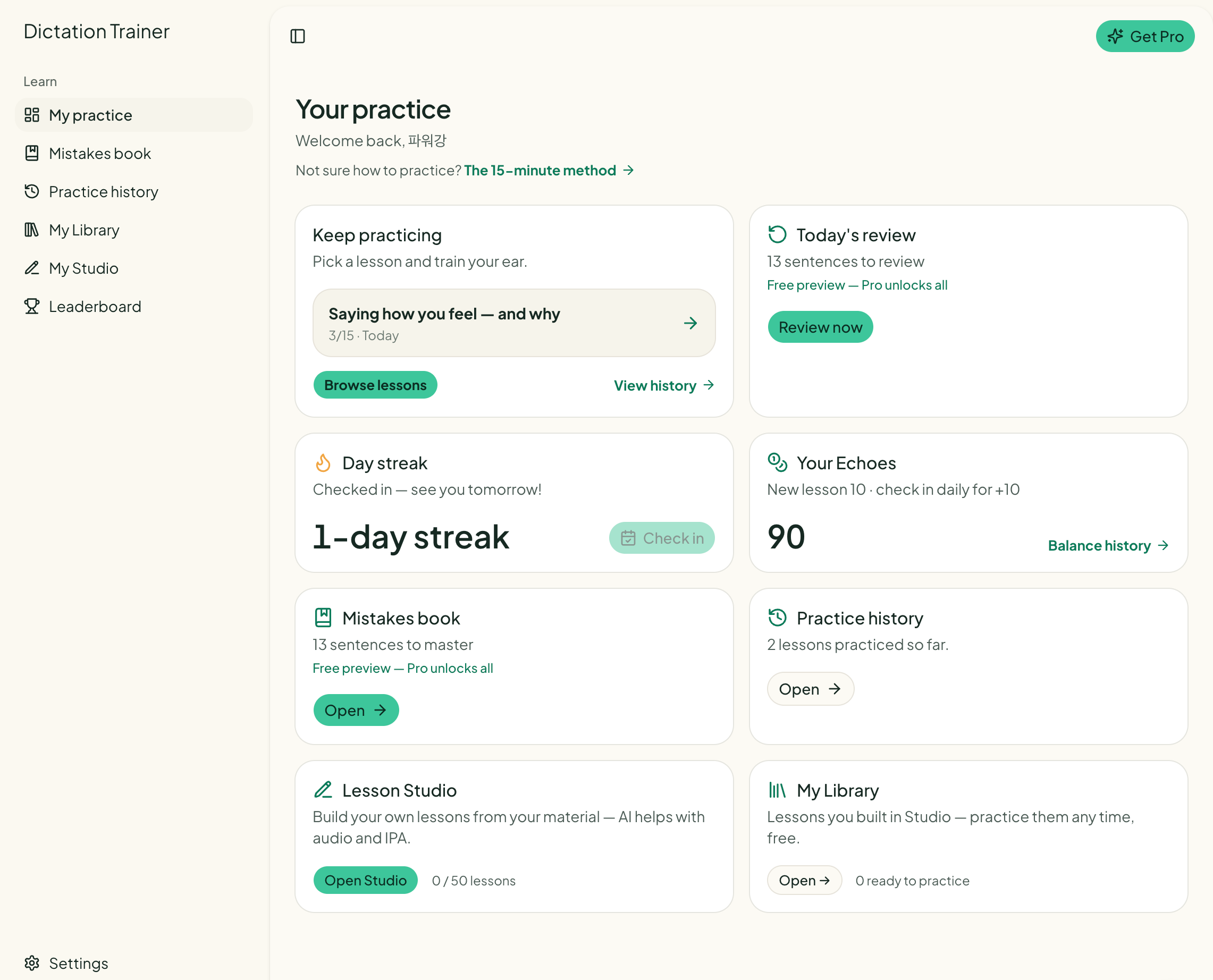Click the Browse lessons button
The image size is (1213, 980).
[x=375, y=385]
